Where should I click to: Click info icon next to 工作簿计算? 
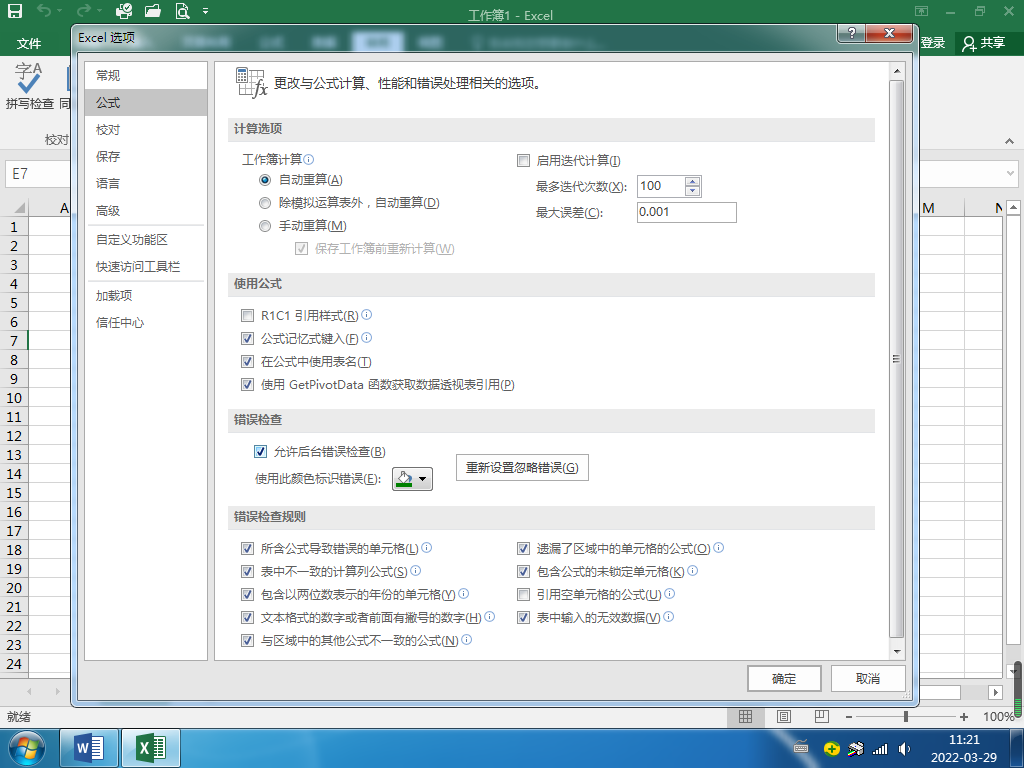pos(309,159)
